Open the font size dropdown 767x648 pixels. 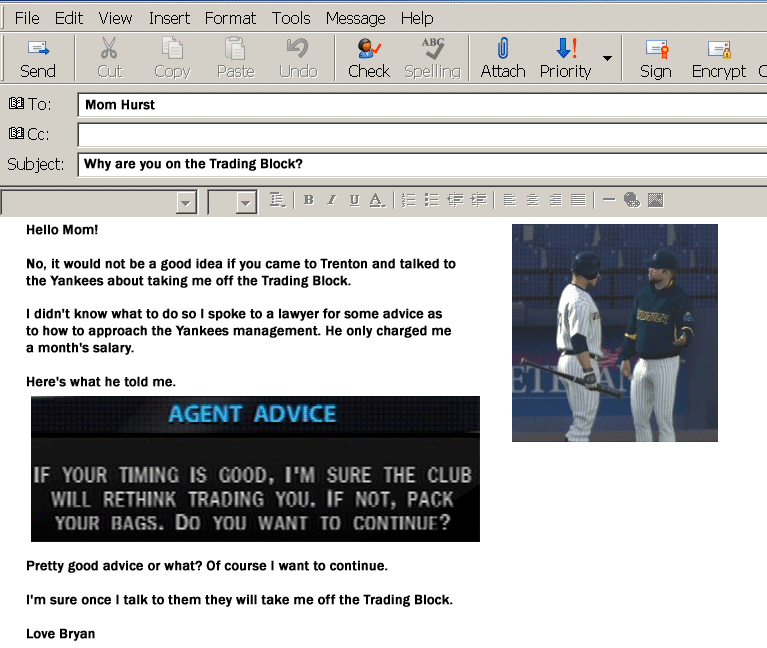tap(246, 202)
